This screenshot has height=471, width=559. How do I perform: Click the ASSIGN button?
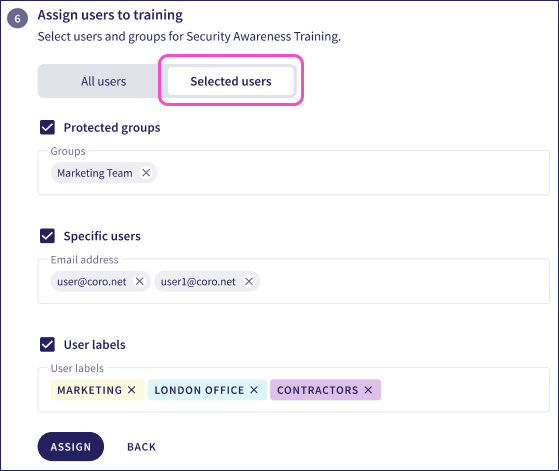[x=71, y=446]
